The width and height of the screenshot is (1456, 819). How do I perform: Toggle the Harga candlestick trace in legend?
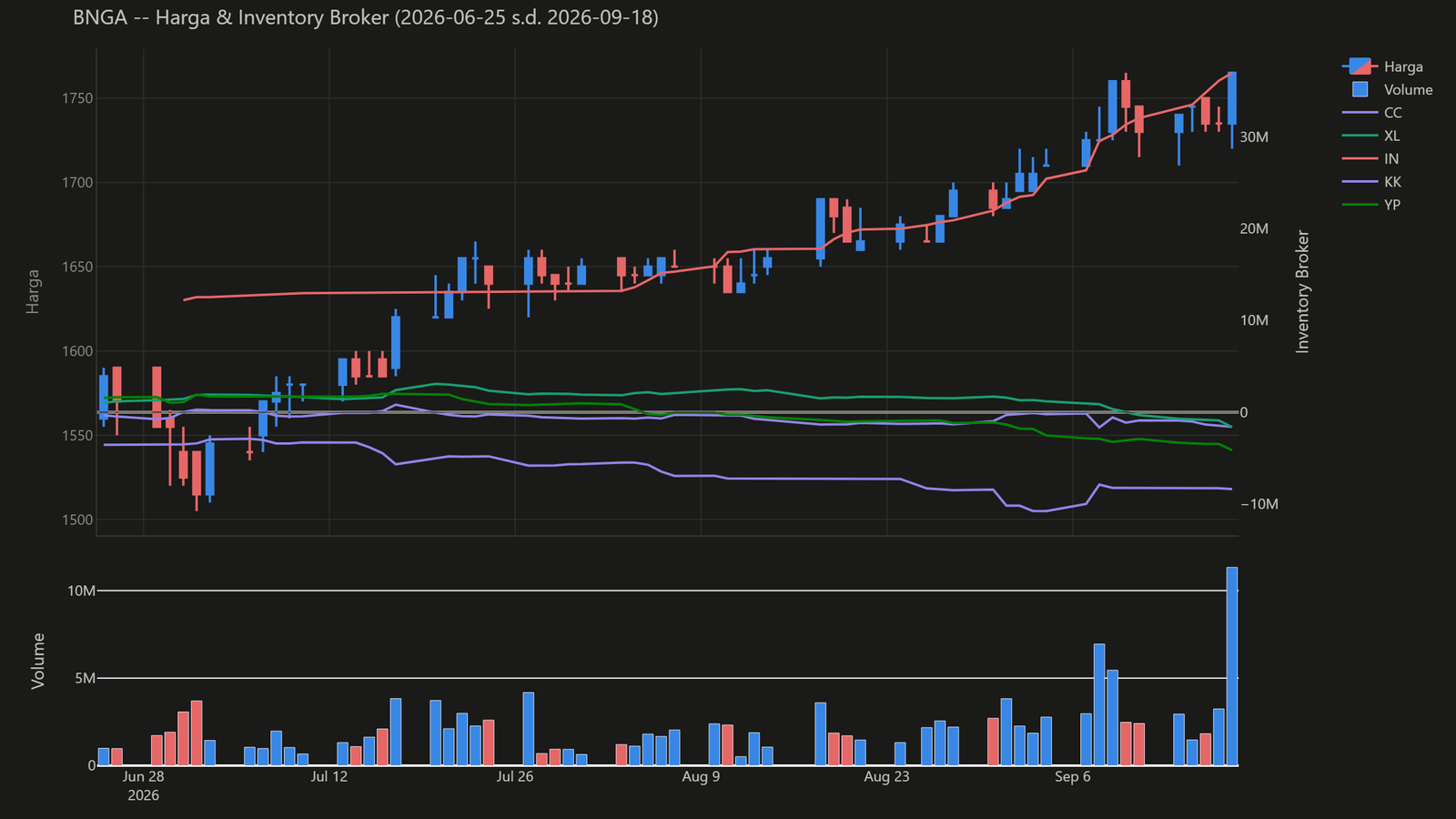pos(1382,66)
